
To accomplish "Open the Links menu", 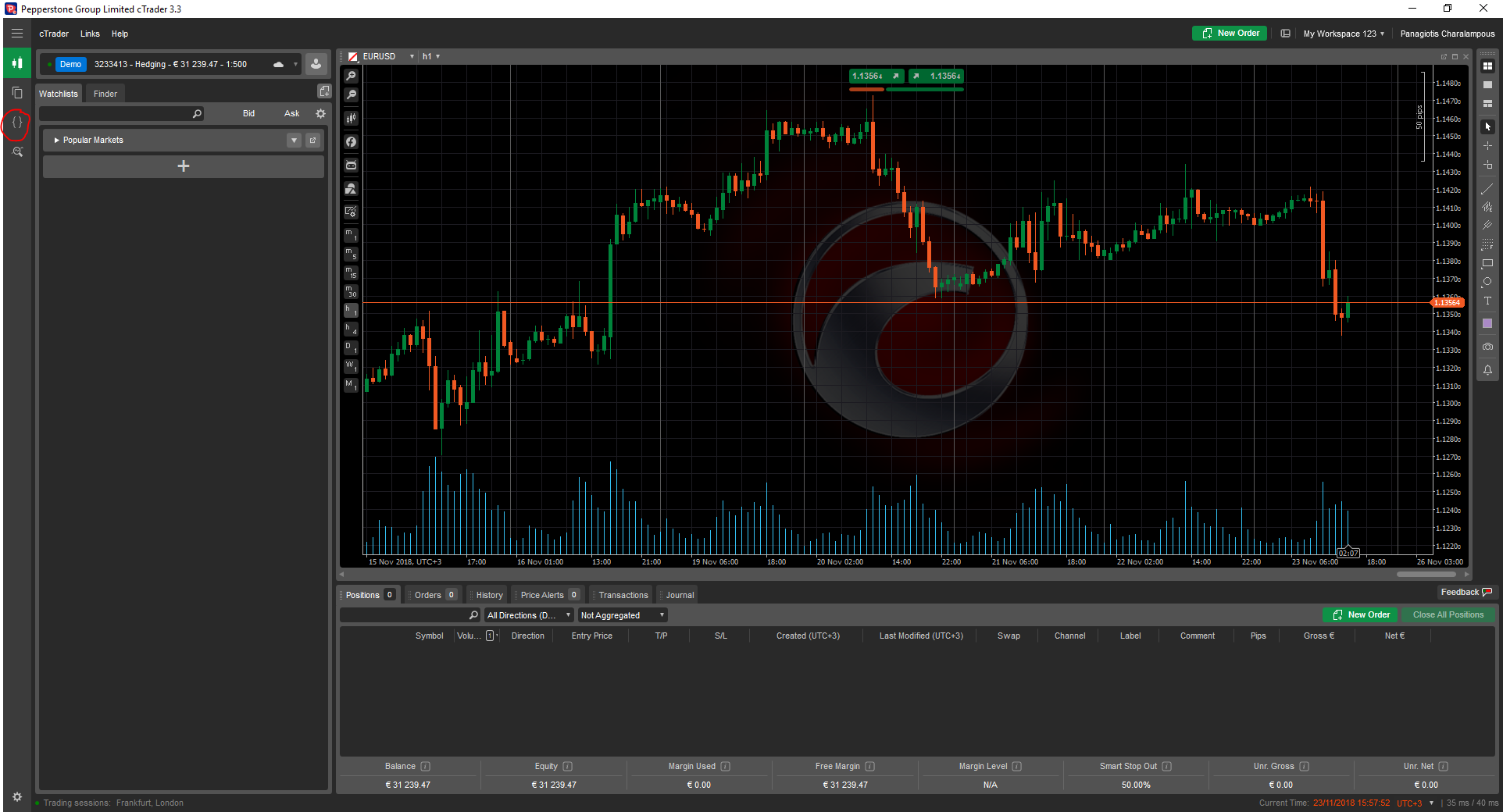I will [x=90, y=34].
